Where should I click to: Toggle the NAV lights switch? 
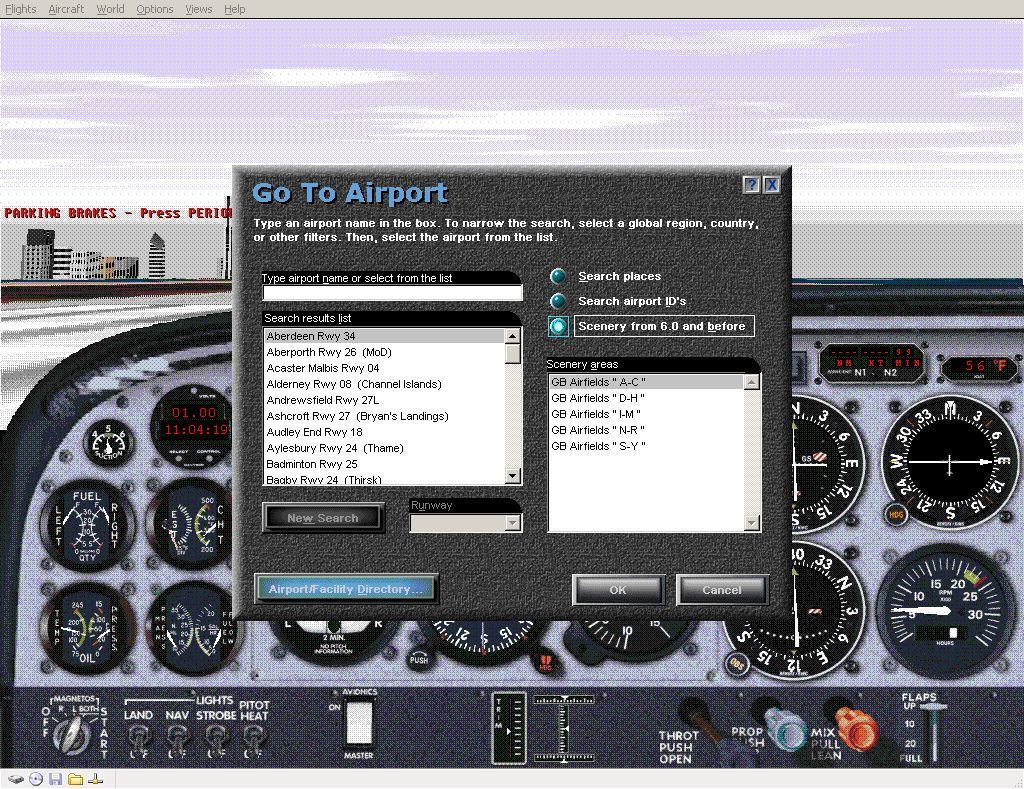click(x=176, y=740)
